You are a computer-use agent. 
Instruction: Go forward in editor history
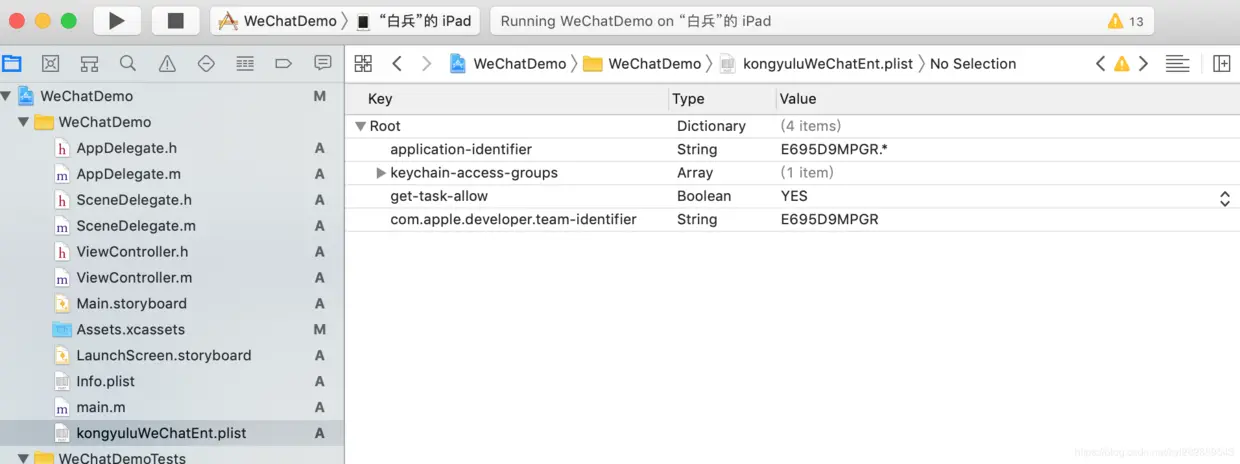427,63
